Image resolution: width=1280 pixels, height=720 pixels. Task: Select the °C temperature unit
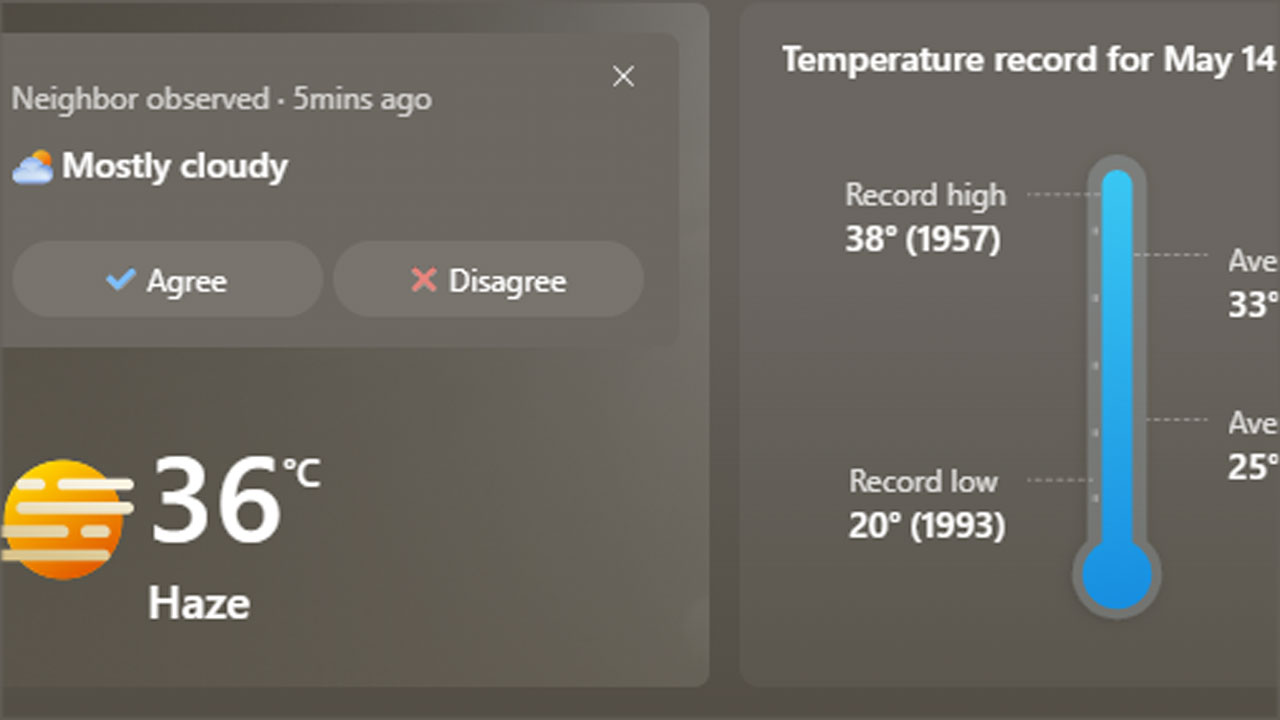301,473
